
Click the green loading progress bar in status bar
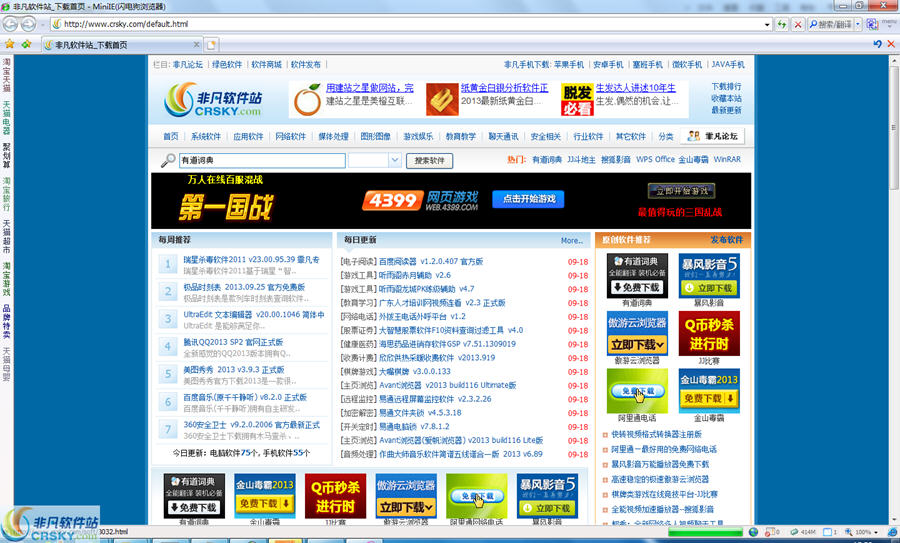[705, 532]
